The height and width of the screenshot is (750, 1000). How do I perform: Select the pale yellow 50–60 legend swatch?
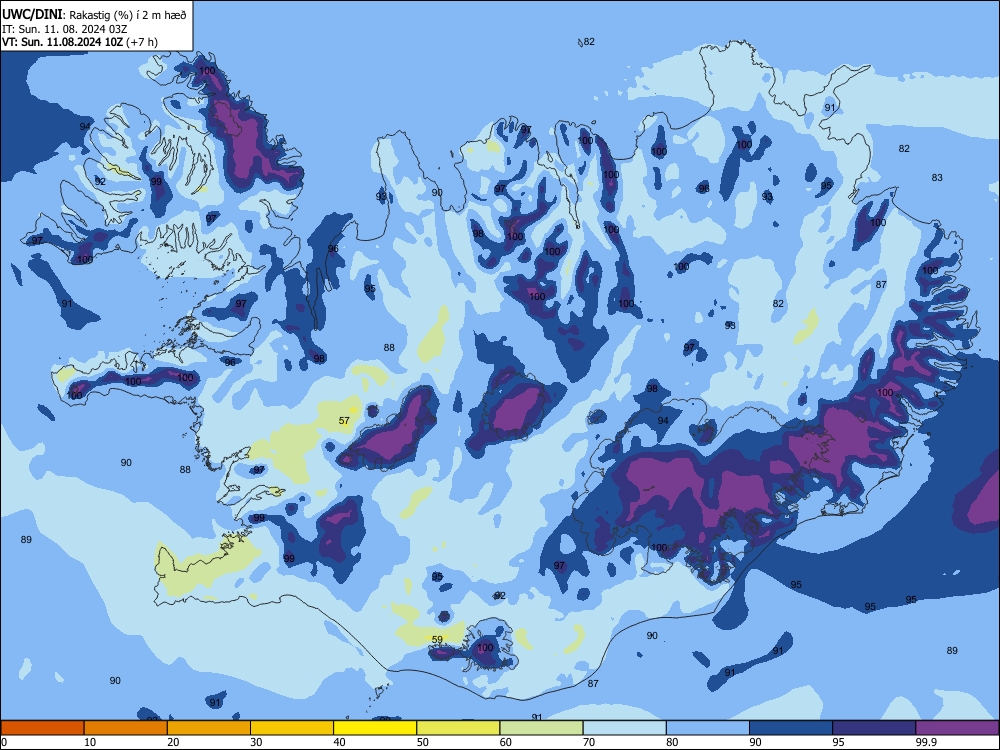(458, 728)
